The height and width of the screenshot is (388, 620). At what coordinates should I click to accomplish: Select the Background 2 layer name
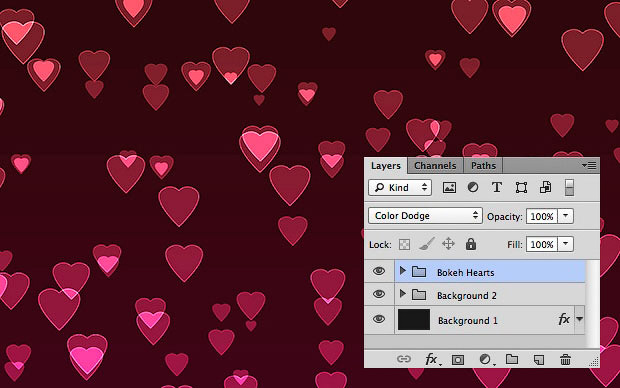tap(467, 295)
